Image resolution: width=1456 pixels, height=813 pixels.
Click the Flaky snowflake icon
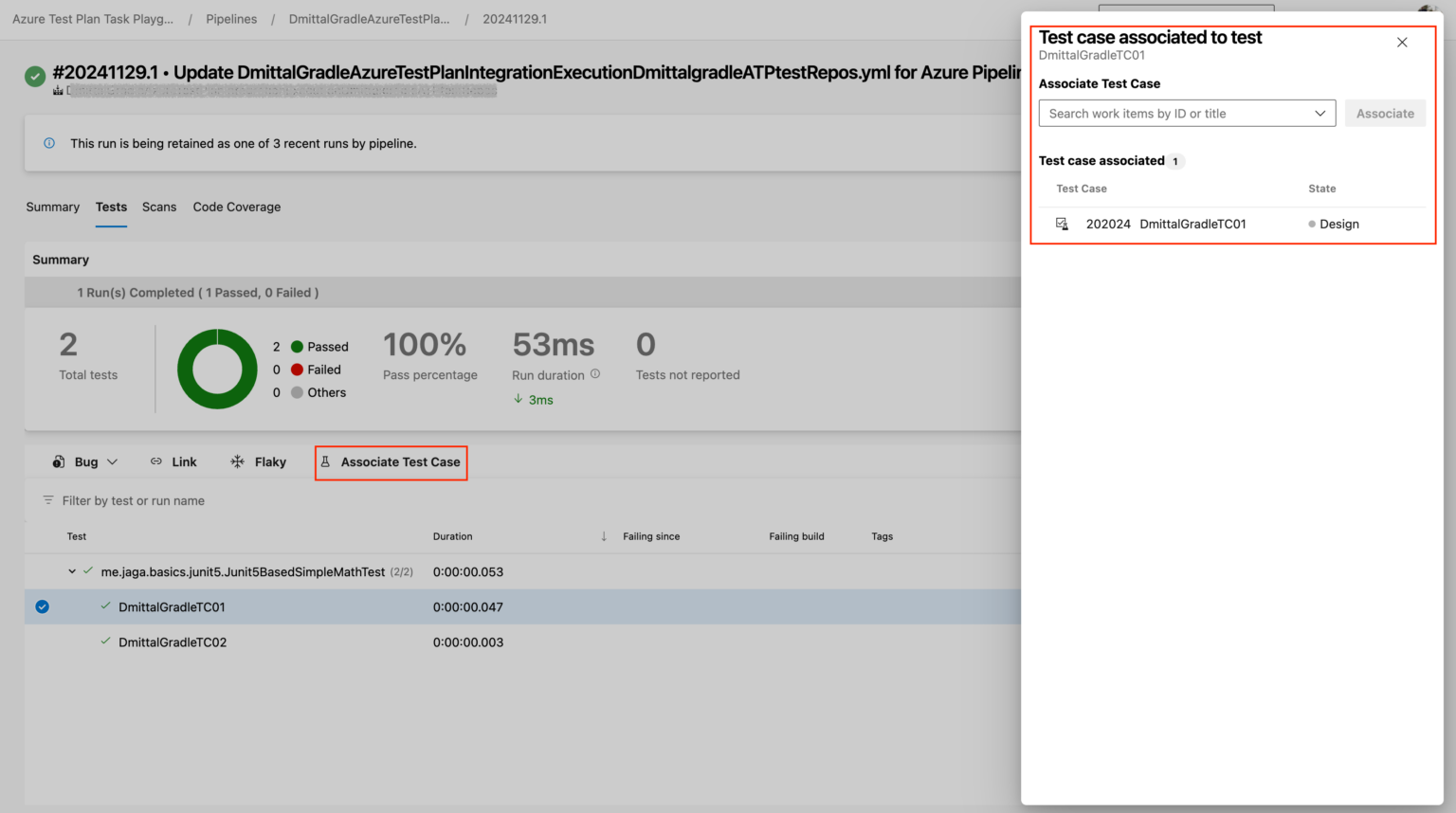click(x=236, y=461)
